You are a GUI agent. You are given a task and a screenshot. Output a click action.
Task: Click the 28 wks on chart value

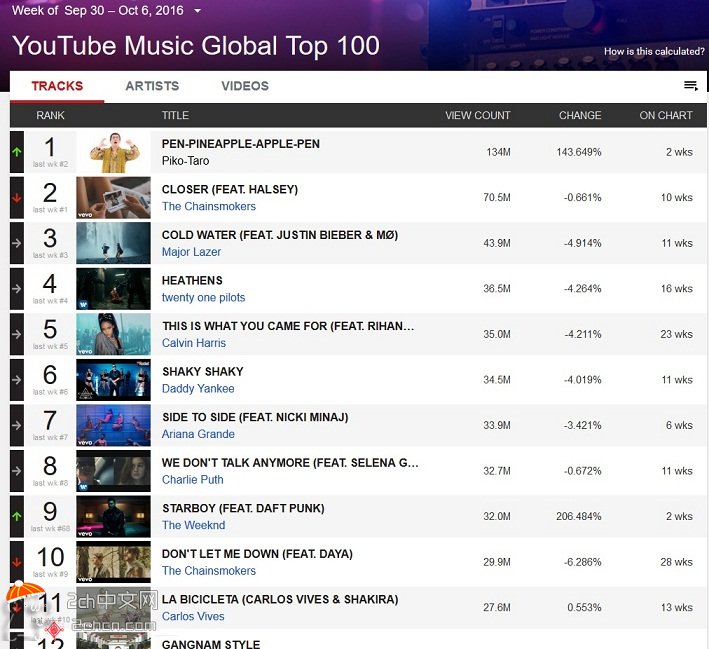676,562
